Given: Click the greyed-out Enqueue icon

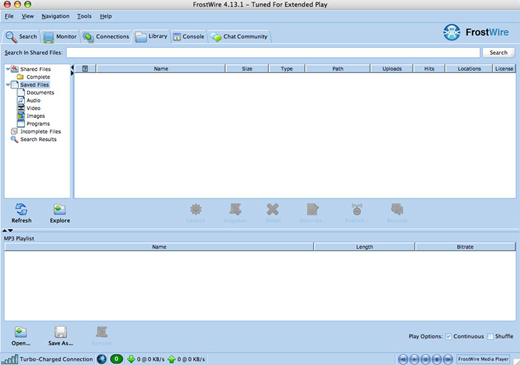Looking at the screenshot, I should coord(235,209).
